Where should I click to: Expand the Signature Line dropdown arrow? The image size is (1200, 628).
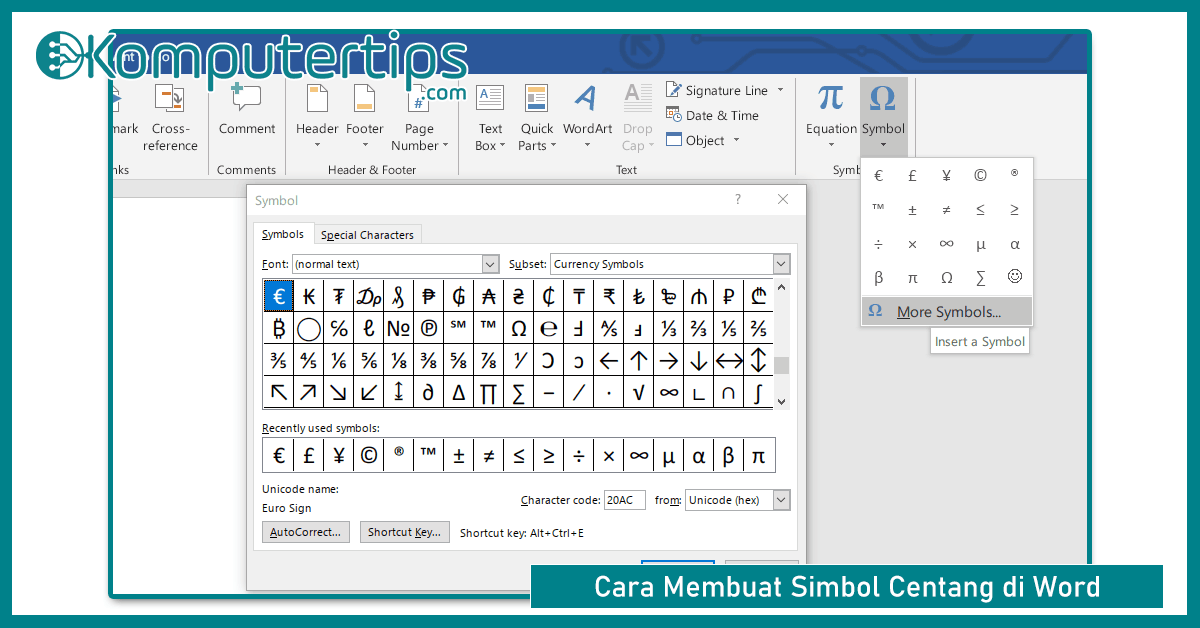pyautogui.click(x=781, y=90)
